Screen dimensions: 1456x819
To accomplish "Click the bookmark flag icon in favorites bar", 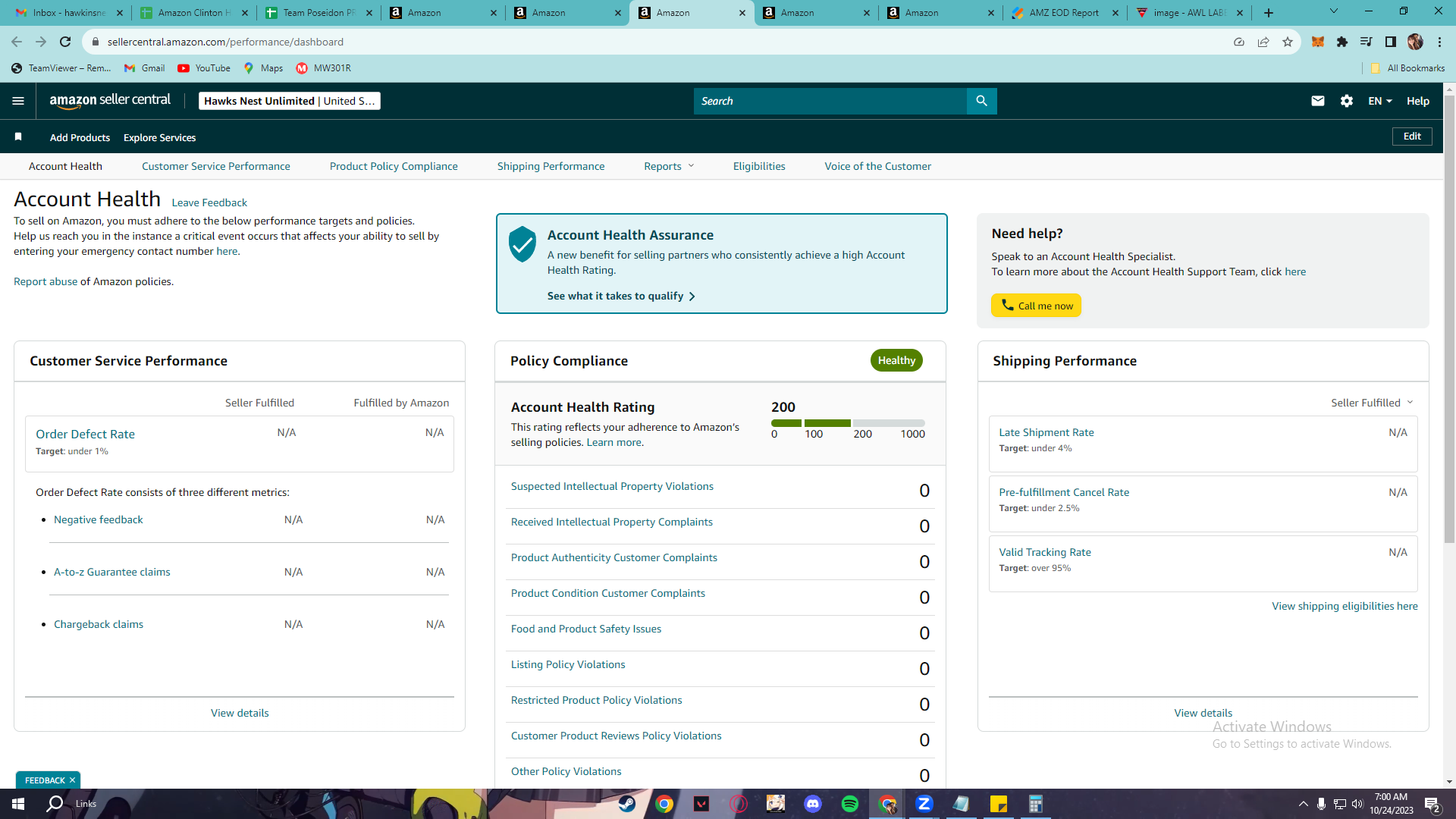I will click(18, 136).
